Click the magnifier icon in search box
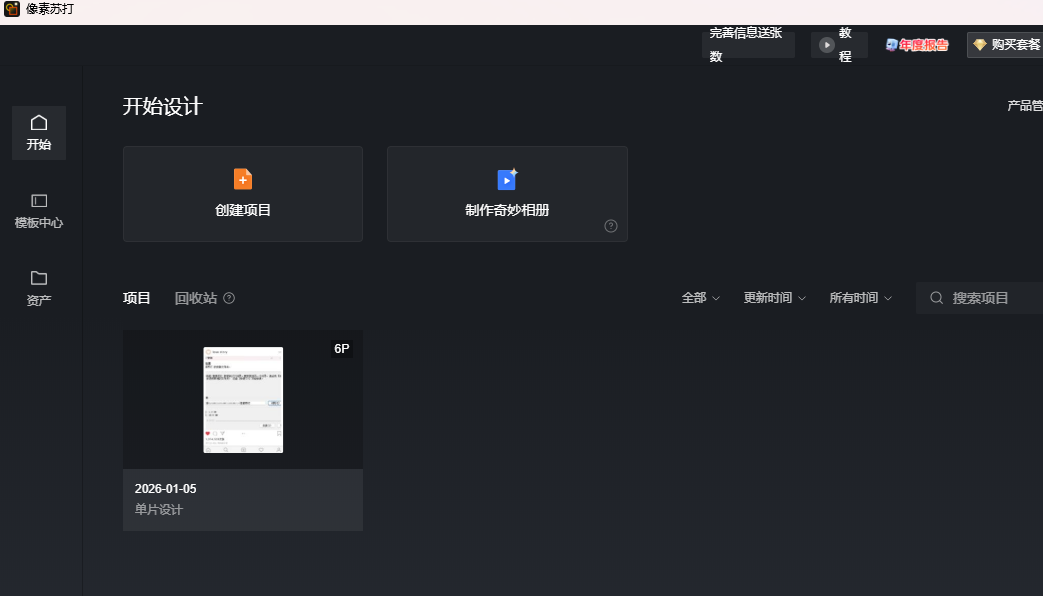The height and width of the screenshot is (596, 1043). tap(937, 298)
